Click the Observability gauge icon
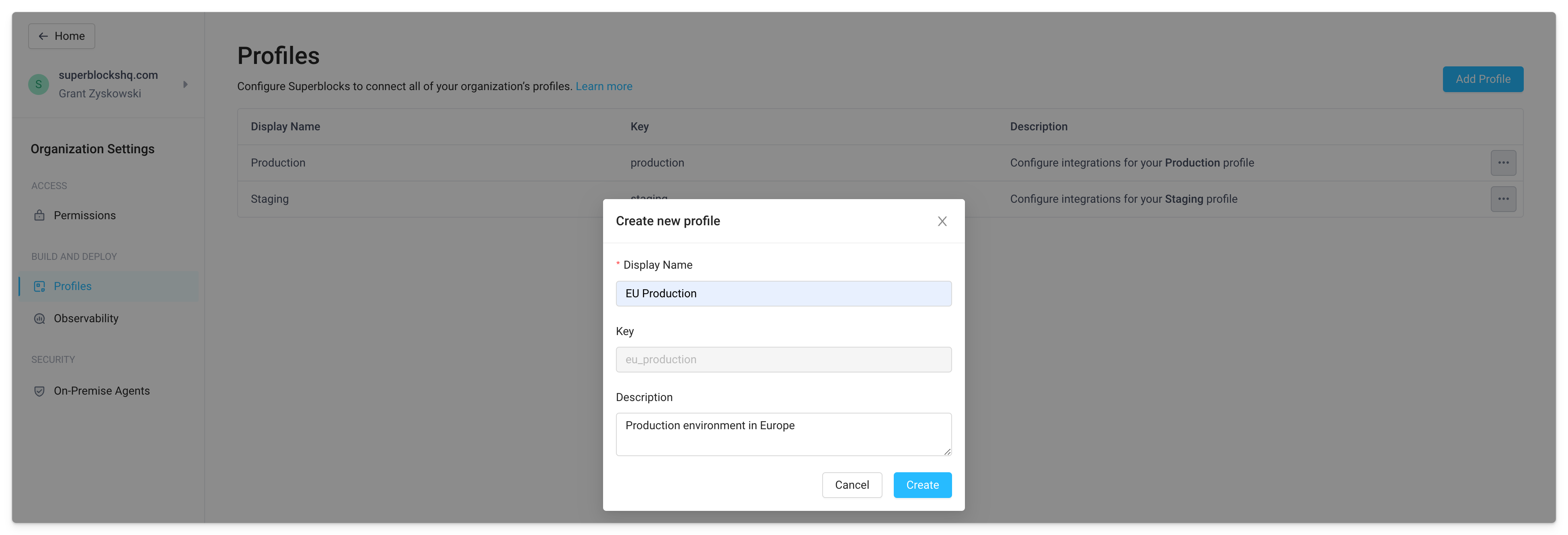 tap(39, 317)
